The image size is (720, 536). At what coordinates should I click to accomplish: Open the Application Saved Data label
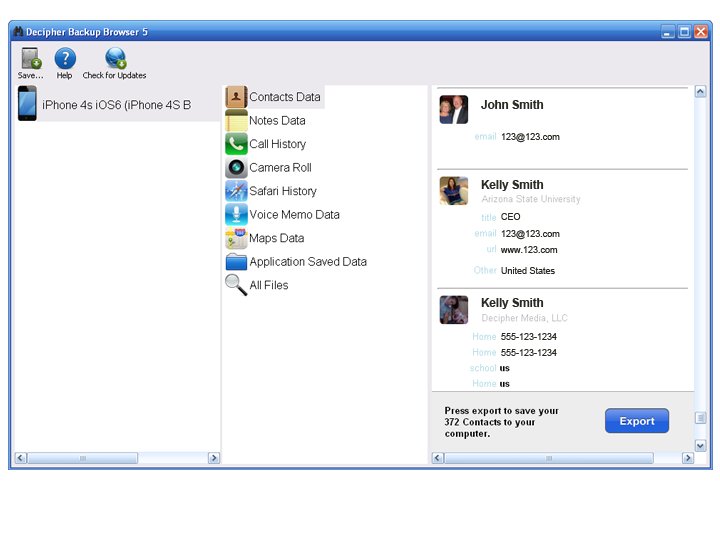[308, 262]
